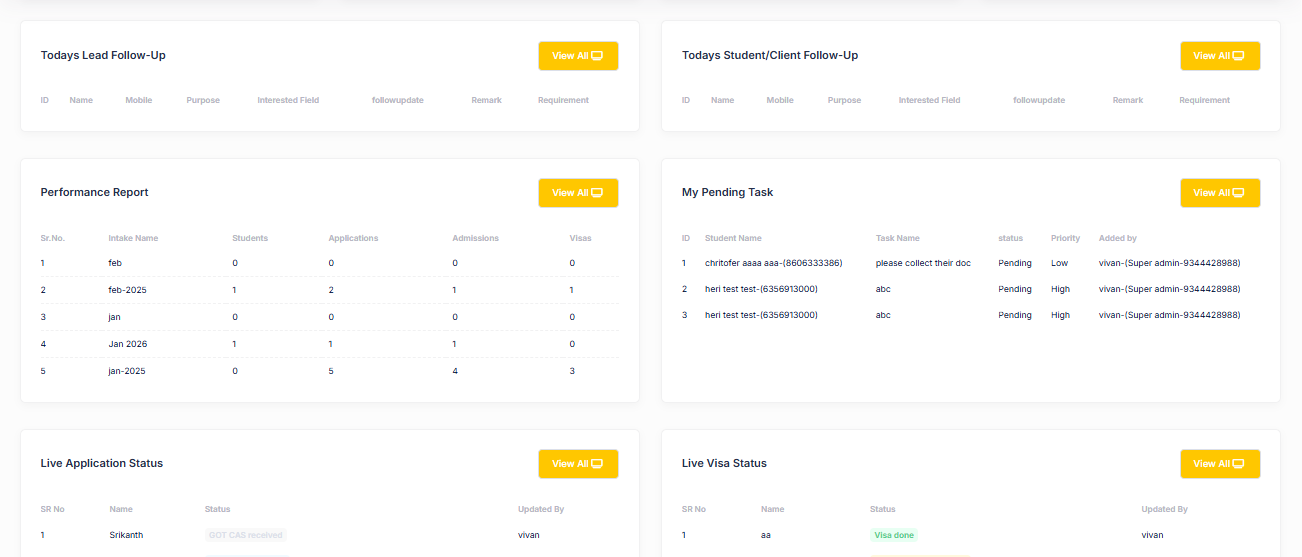Select student 'chritofer aaaa aaa' in pending tasks
The image size is (1302, 557).
pyautogui.click(x=773, y=263)
